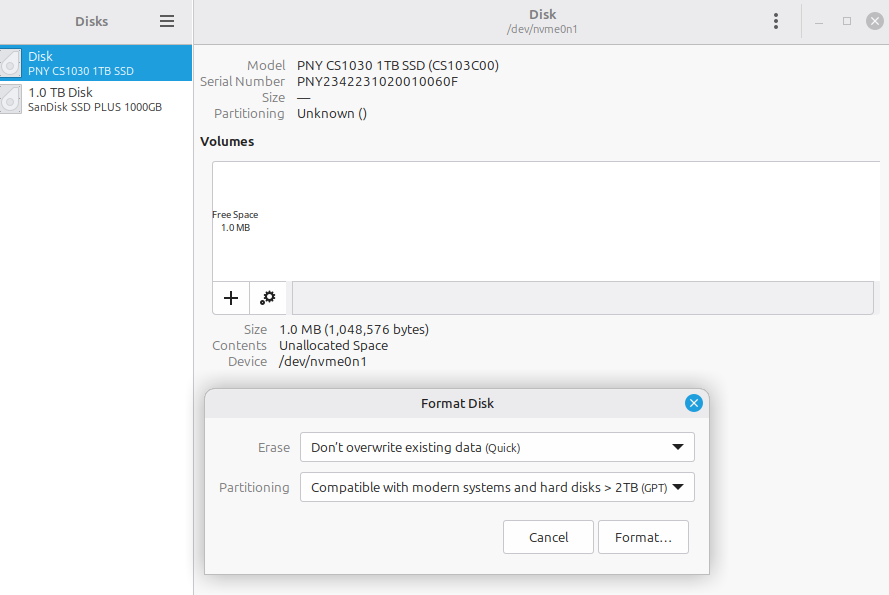Click the Volumes heading
The width and height of the screenshot is (889, 595).
(227, 141)
